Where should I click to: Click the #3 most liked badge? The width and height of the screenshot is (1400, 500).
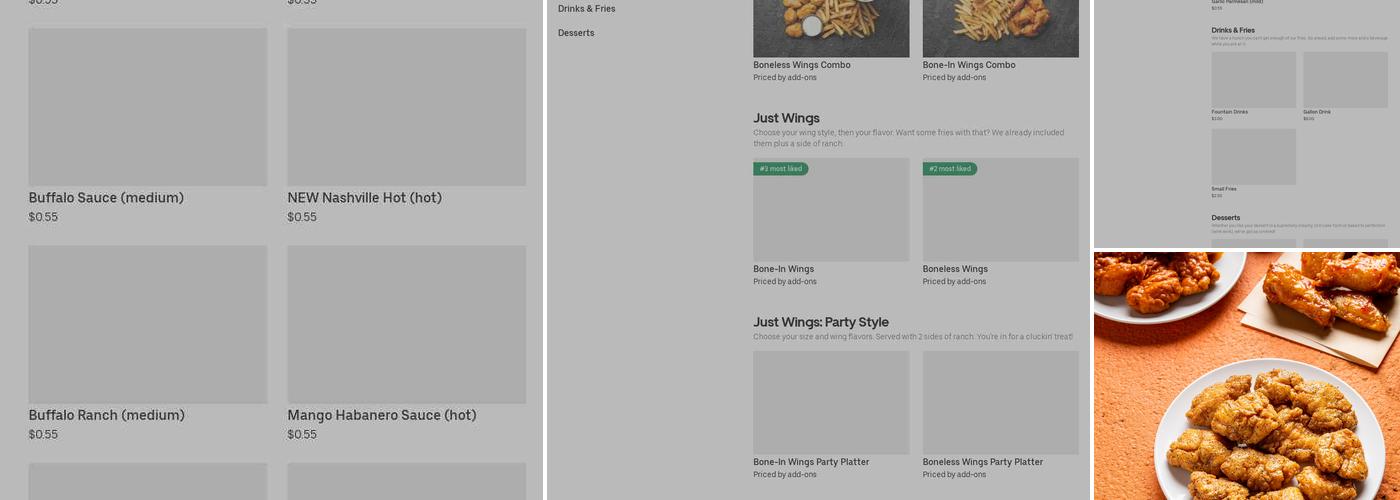(781, 169)
